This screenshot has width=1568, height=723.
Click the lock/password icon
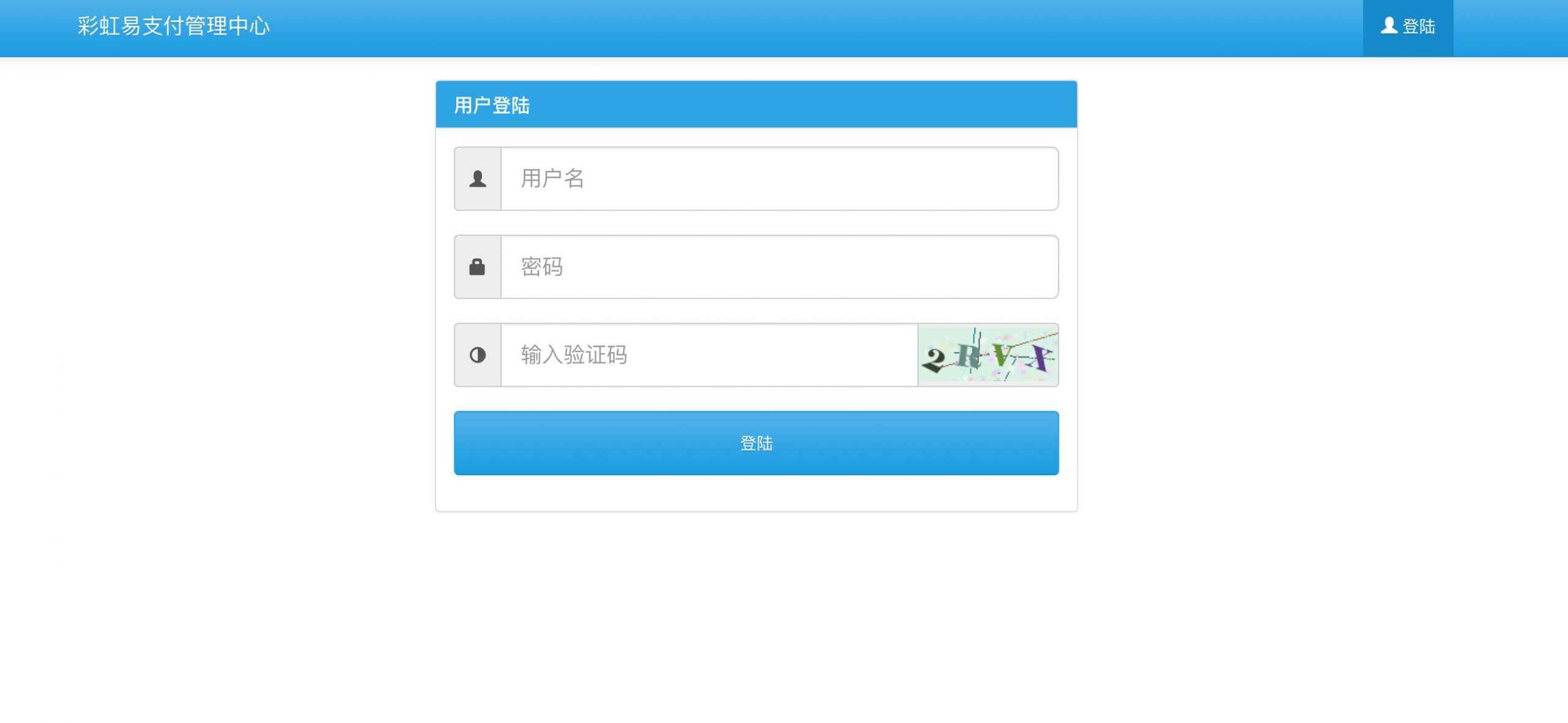477,266
